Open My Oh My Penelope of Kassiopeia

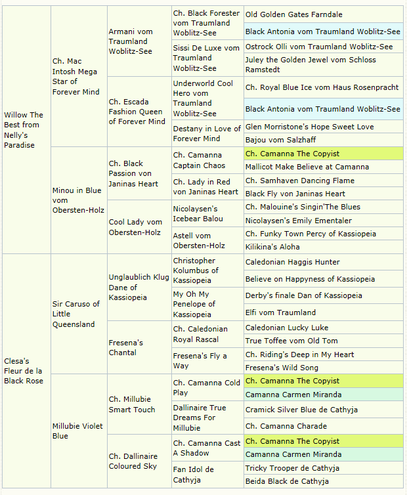(x=194, y=304)
